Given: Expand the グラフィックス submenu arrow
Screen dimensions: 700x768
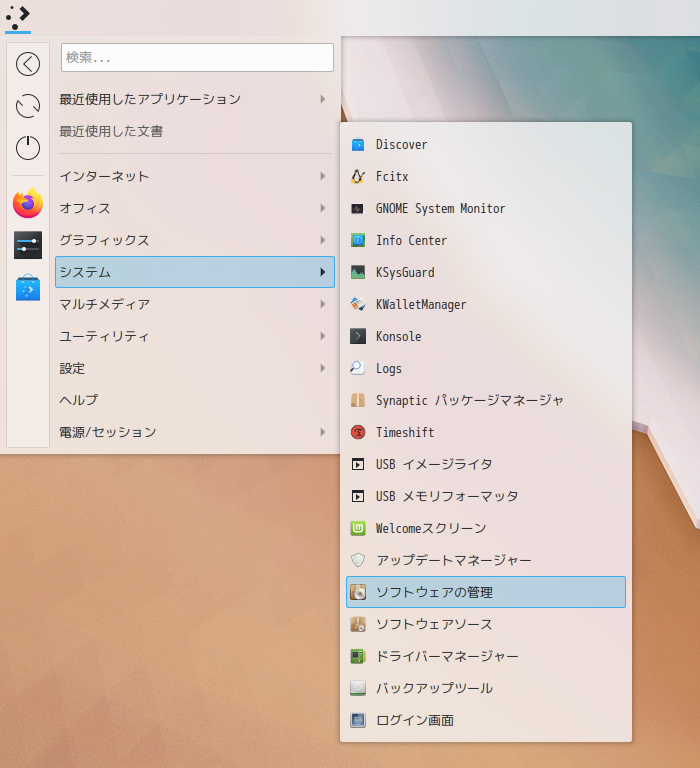Looking at the screenshot, I should [x=322, y=240].
